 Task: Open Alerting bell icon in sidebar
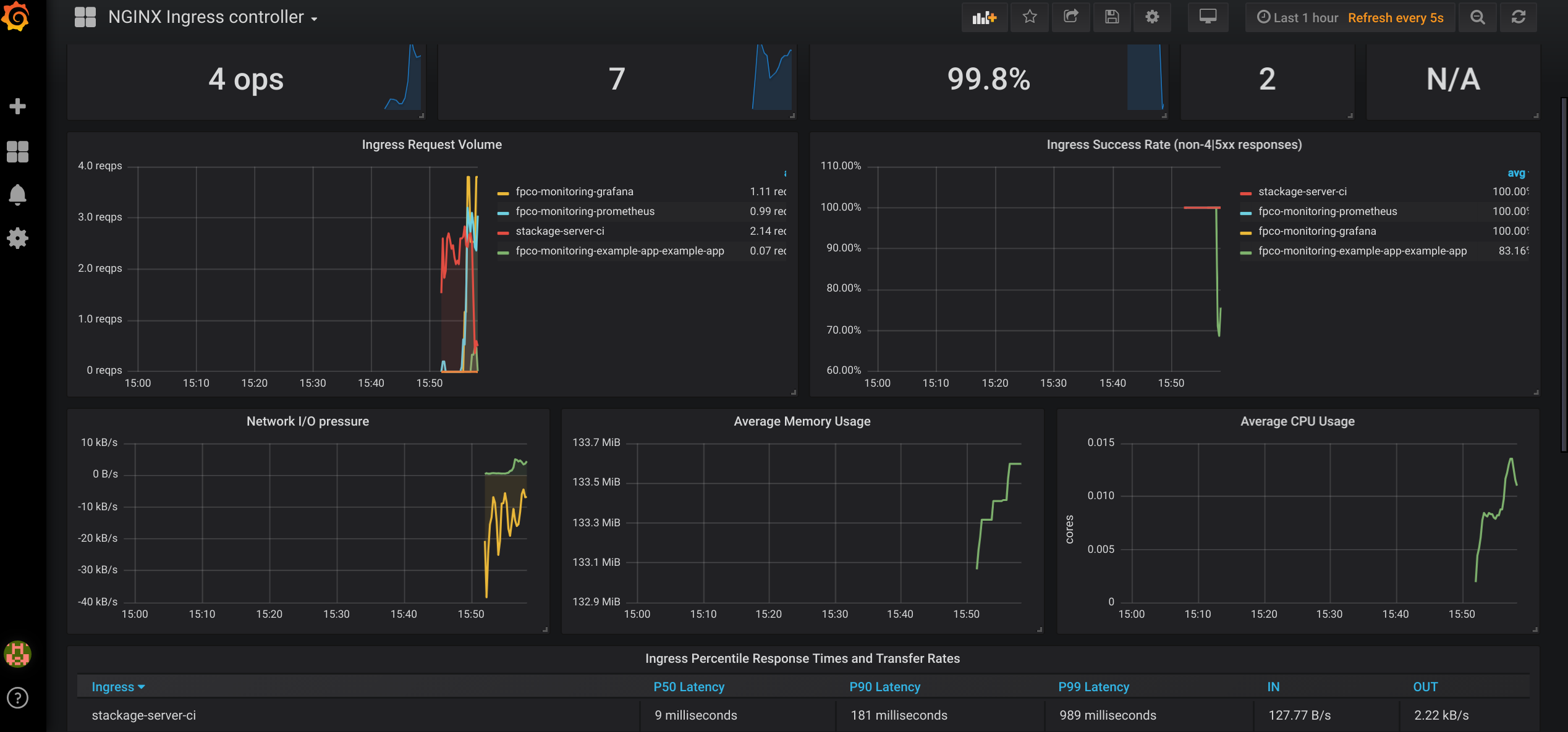(17, 195)
